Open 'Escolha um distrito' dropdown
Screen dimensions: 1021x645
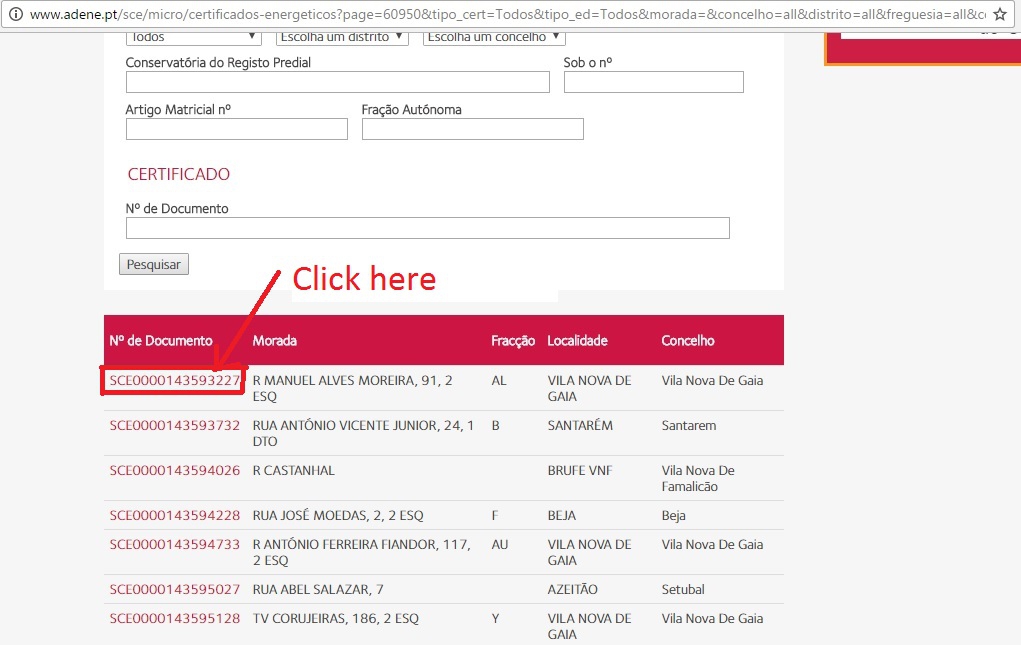[x=342, y=38]
